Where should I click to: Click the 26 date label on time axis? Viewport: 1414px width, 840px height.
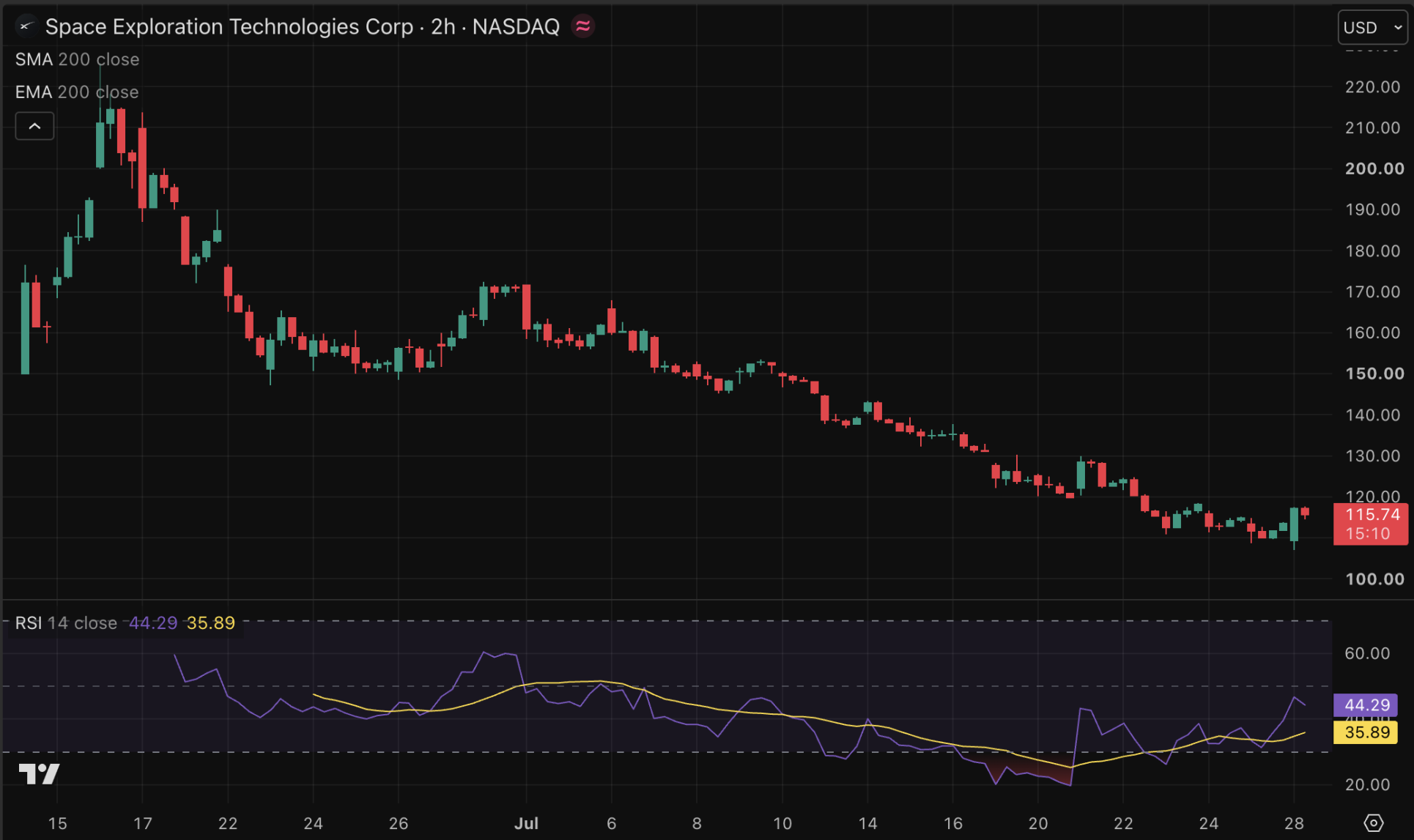tap(399, 823)
